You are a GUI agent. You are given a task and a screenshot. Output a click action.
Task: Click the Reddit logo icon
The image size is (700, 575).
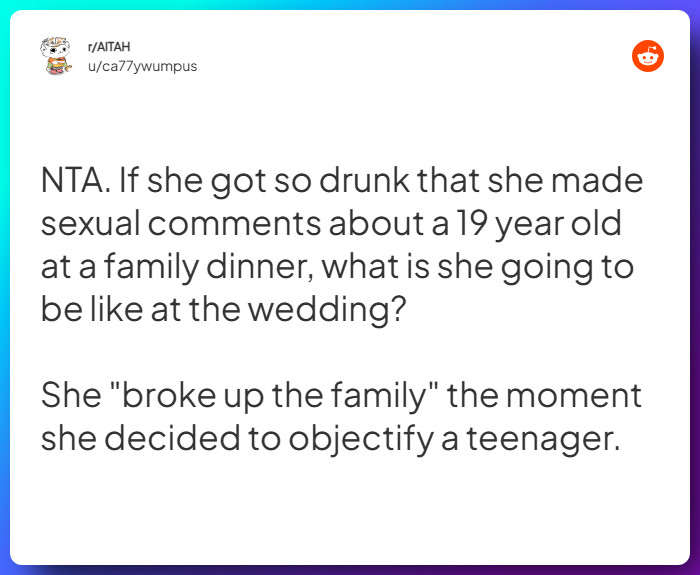[648, 57]
